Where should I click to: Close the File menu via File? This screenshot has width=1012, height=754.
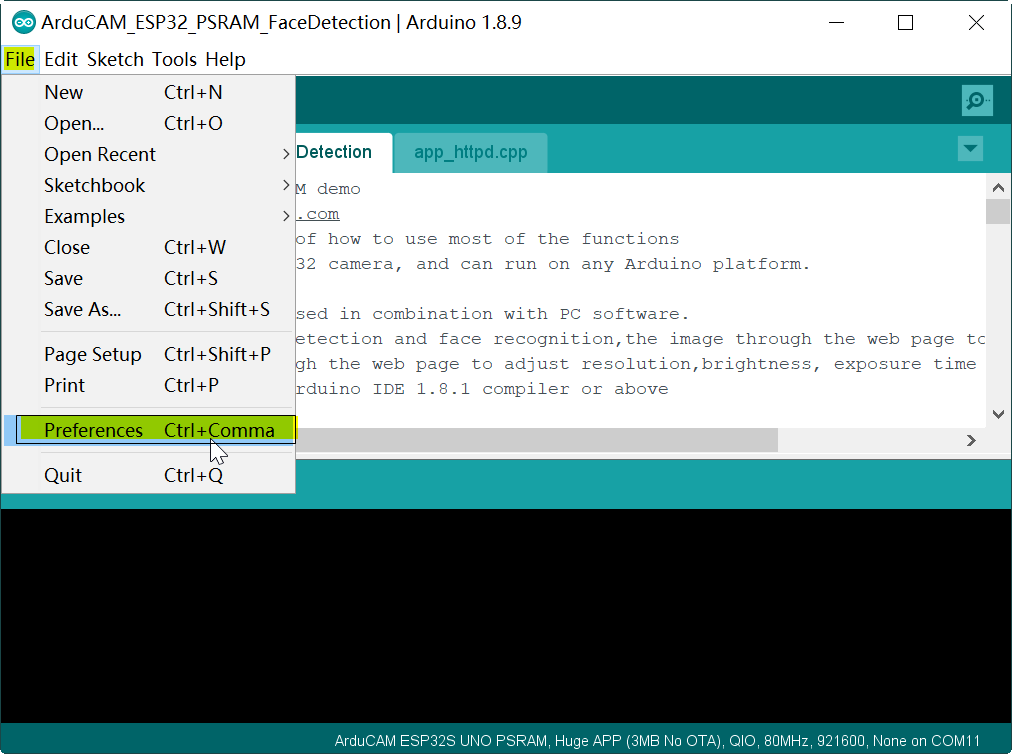tap(20, 59)
